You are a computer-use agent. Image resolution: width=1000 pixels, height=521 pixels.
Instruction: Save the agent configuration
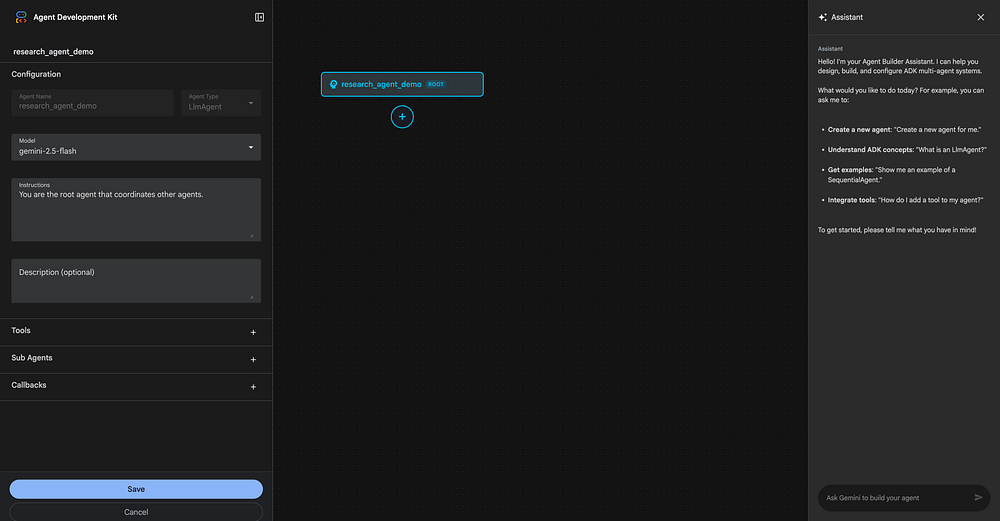click(136, 489)
